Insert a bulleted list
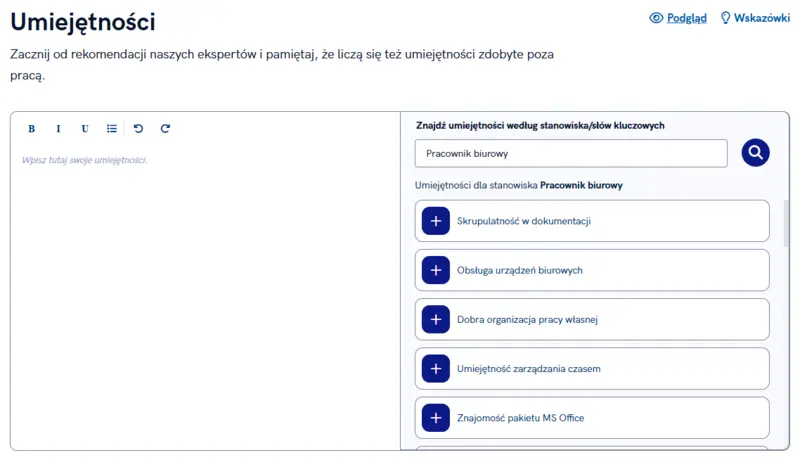 click(x=112, y=128)
